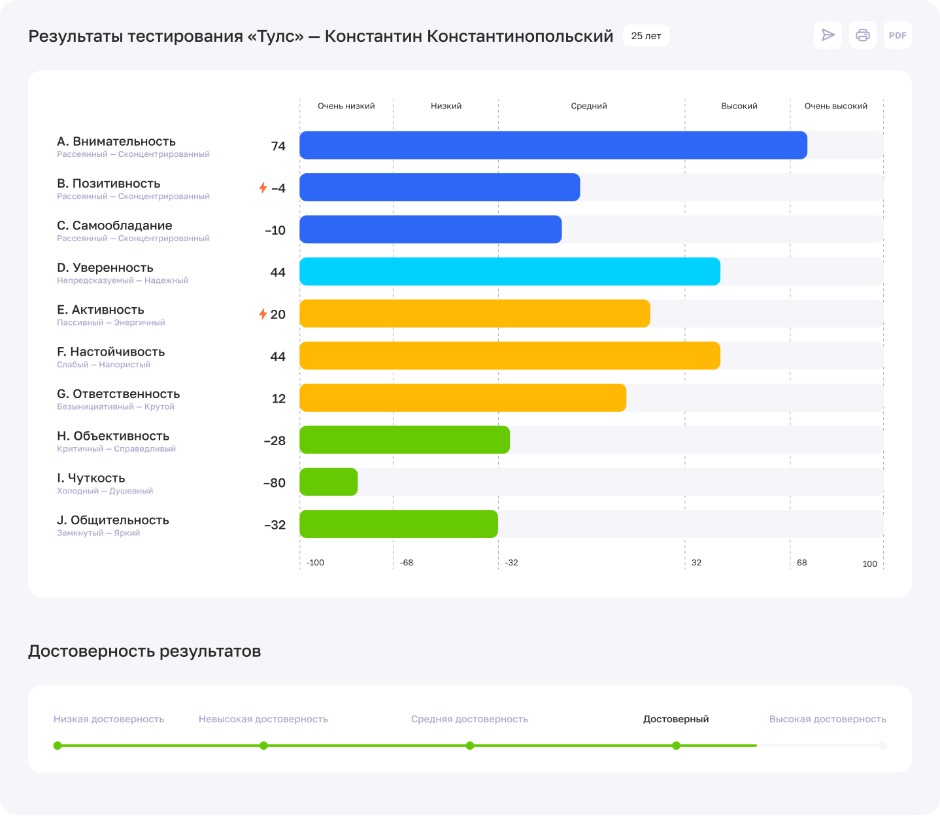The width and height of the screenshot is (940, 834).
Task: Click the «C. Самообладание» scale label
Action: click(114, 226)
